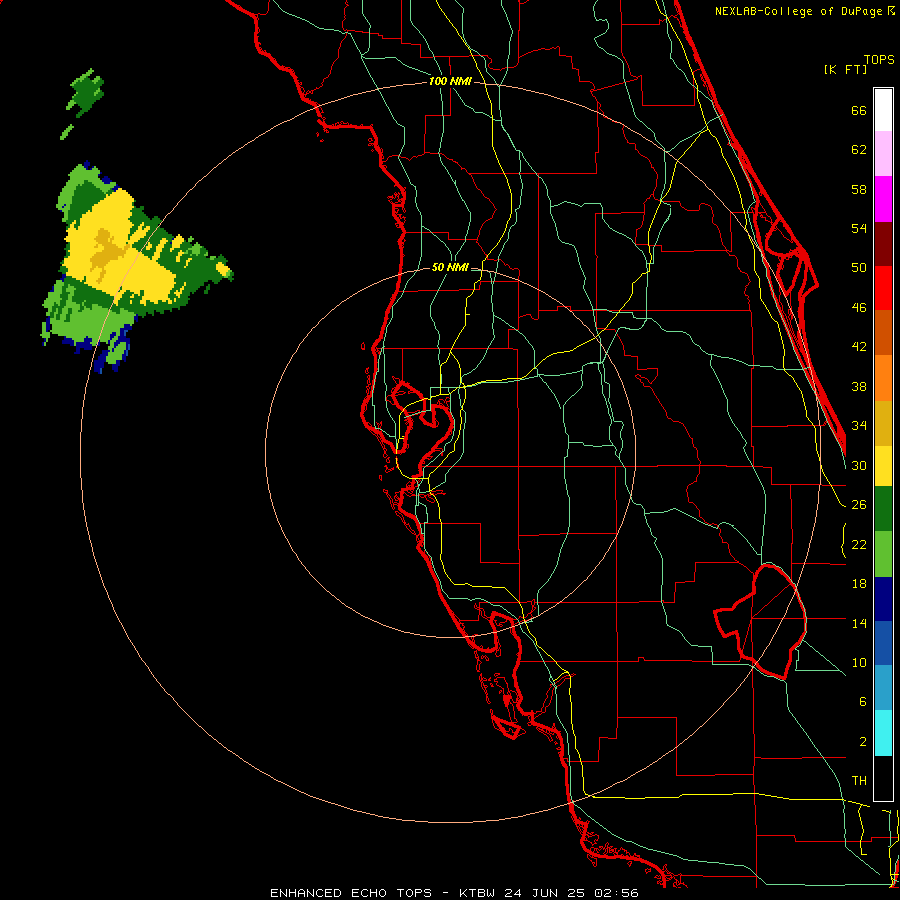Click the 50 NMI range ring label
This screenshot has height=900, width=900.
[x=450, y=267]
